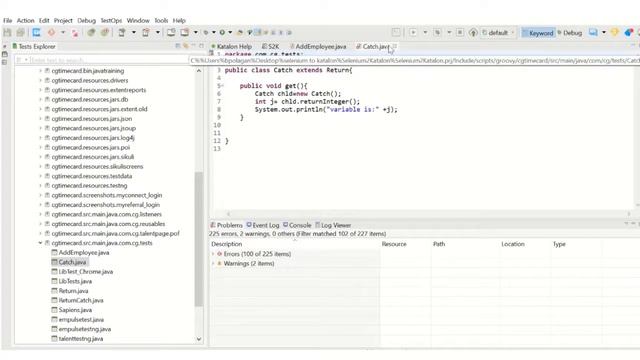Click the Spy Mobile device icon
The height and width of the screenshot is (360, 640).
pyautogui.click(x=122, y=33)
